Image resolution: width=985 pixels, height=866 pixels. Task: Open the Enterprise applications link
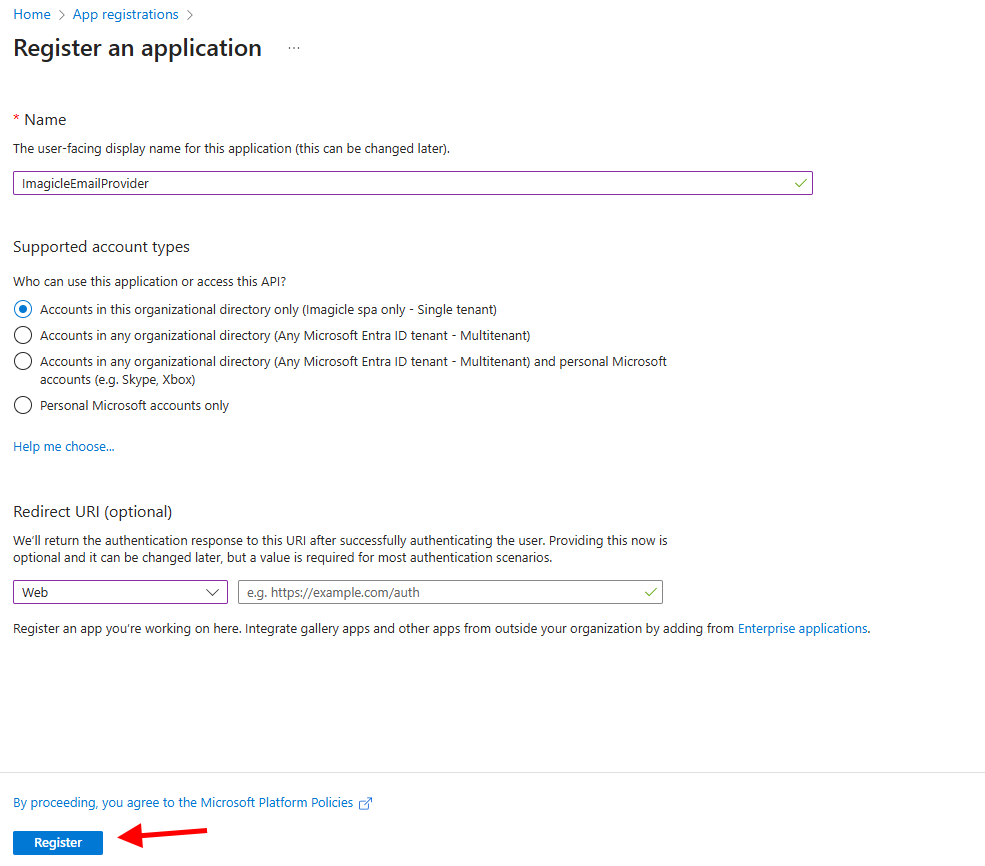[x=802, y=628]
